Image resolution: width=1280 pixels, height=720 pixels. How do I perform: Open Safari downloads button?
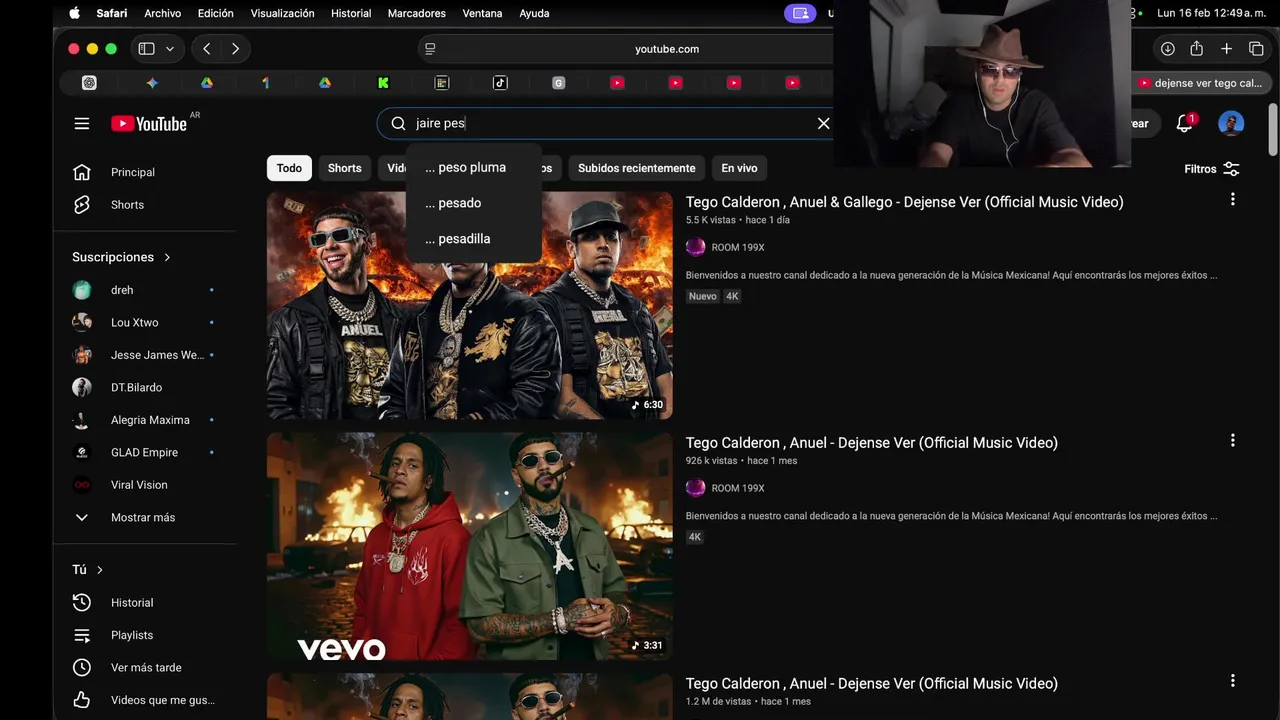[1167, 48]
